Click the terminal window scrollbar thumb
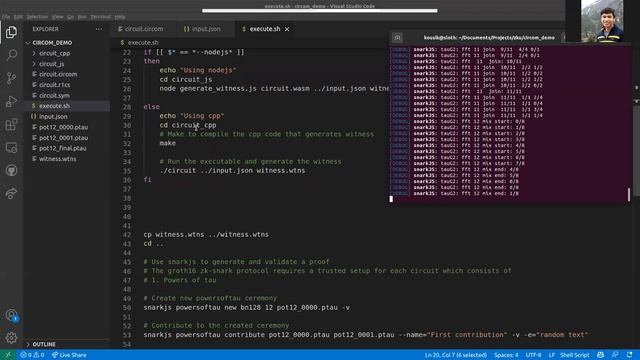 click(x=629, y=194)
